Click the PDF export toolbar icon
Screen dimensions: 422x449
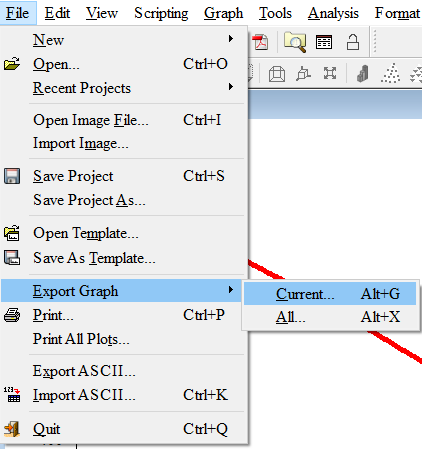click(x=260, y=42)
